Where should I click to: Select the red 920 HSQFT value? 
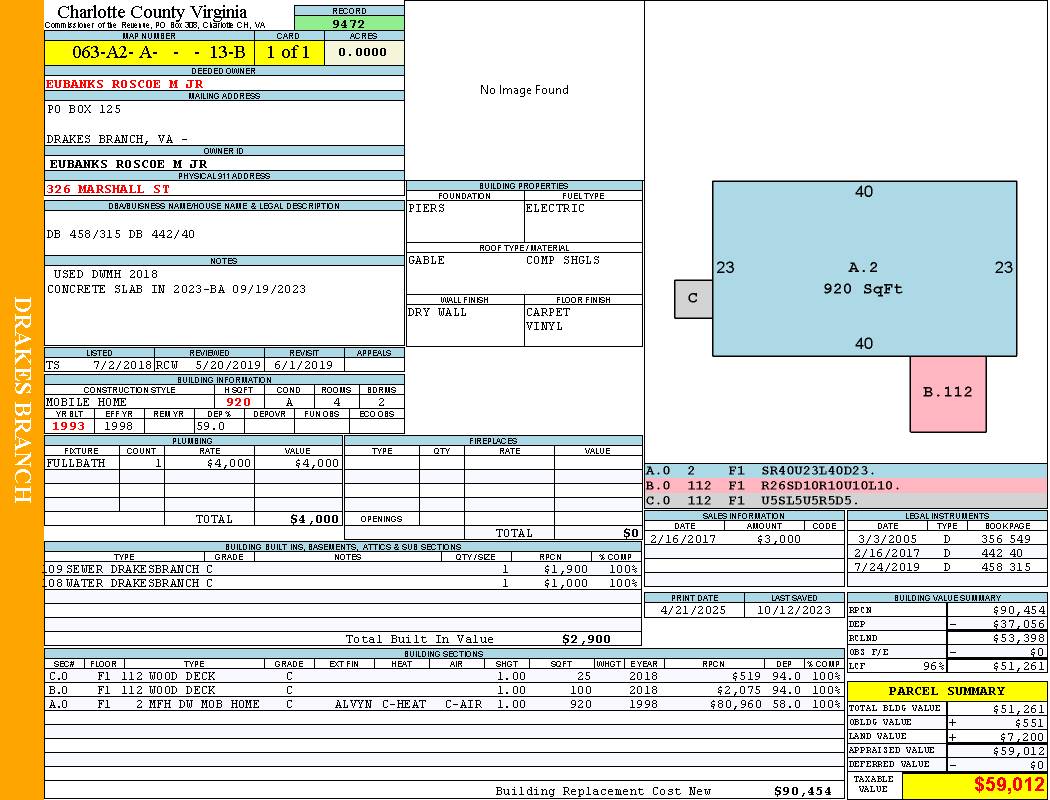click(238, 402)
